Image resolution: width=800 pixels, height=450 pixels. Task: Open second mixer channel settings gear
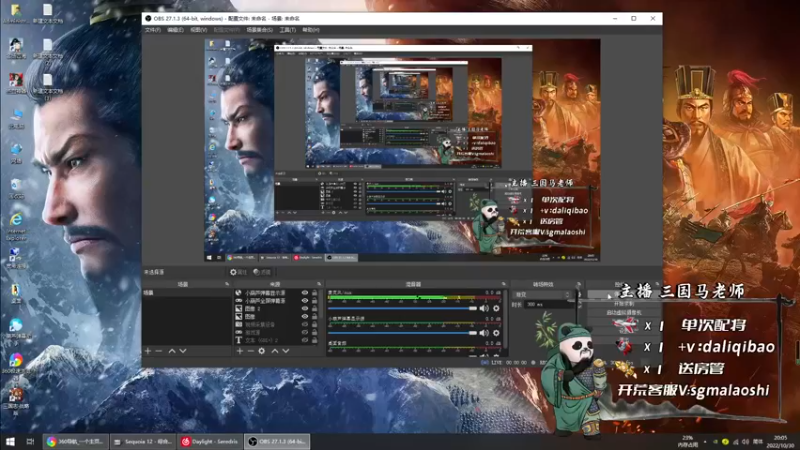pos(496,333)
